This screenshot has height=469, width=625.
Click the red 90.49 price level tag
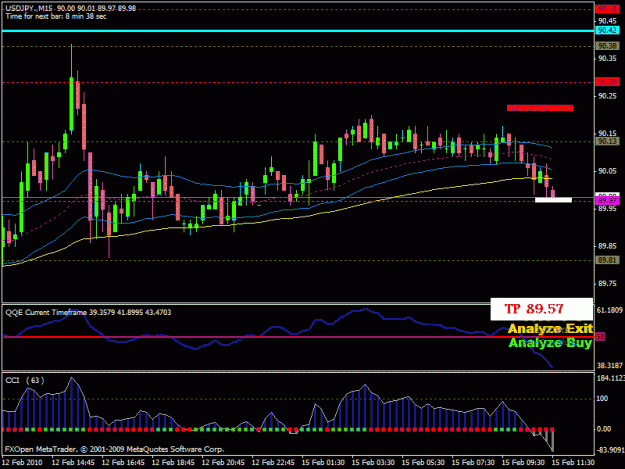(x=607, y=9)
